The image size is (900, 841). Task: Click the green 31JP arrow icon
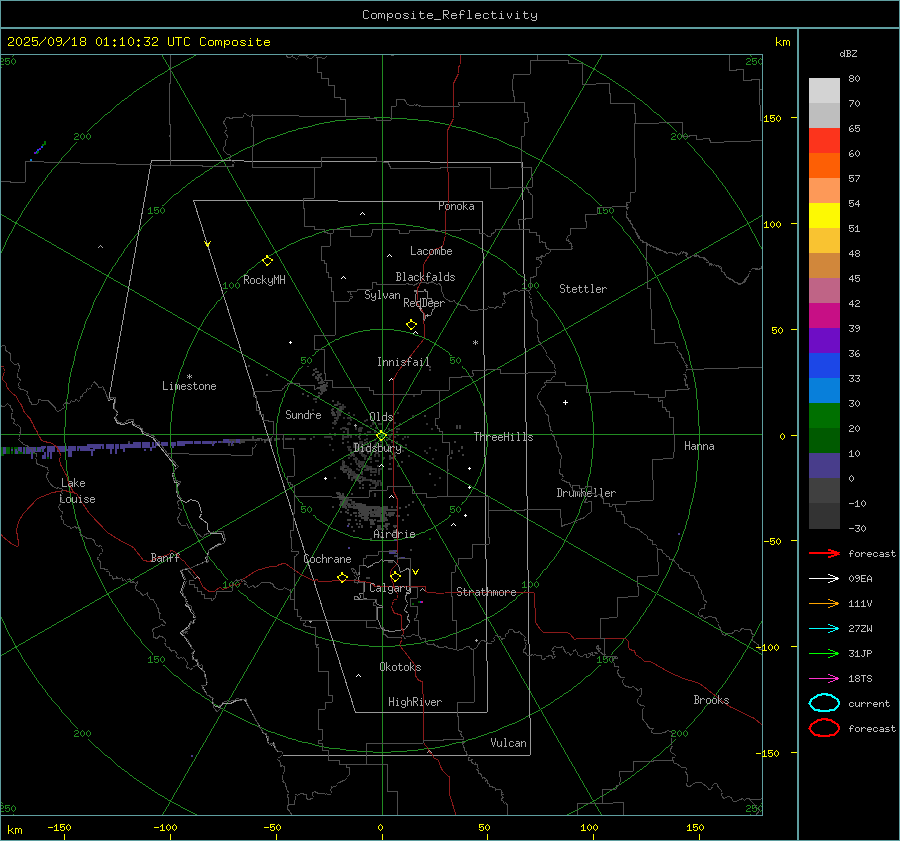point(824,653)
